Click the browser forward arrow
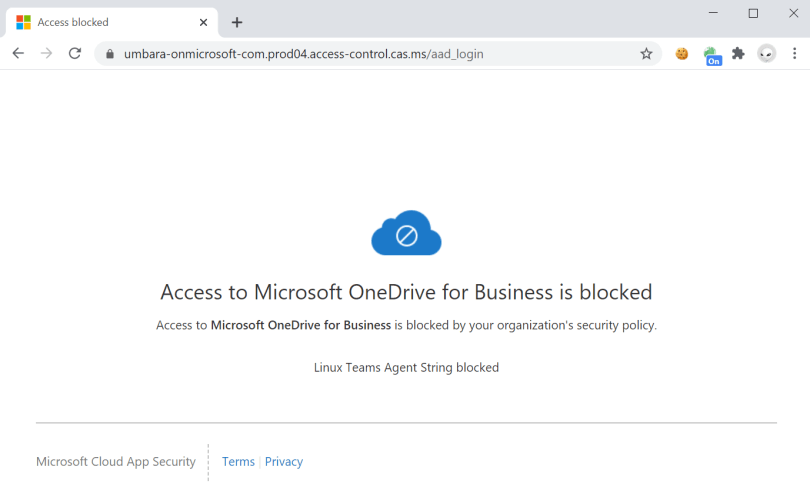The height and width of the screenshot is (497, 810). point(46,54)
